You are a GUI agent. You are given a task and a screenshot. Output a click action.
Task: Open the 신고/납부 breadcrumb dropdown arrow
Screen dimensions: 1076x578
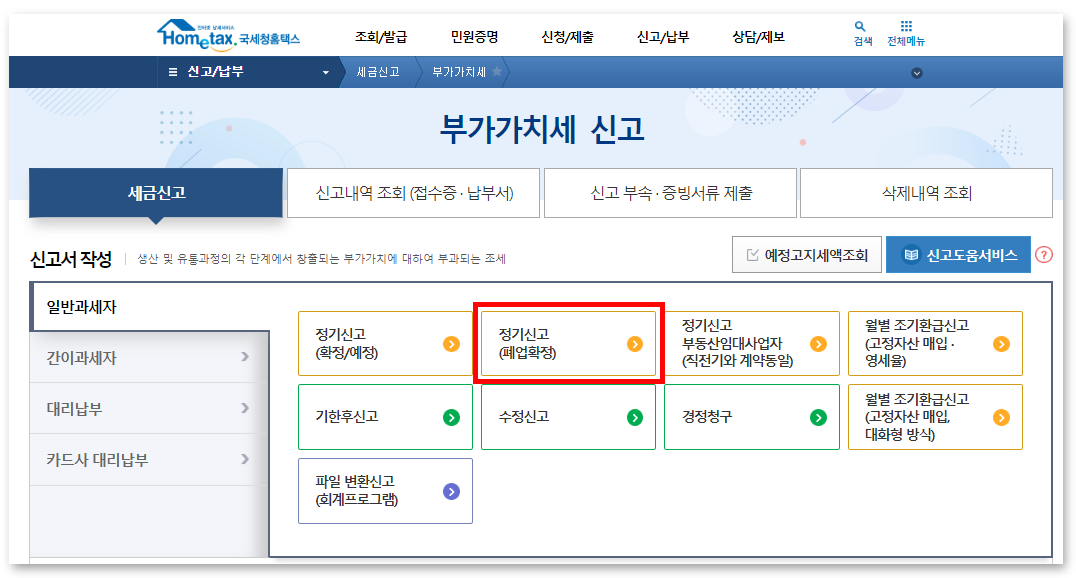pyautogui.click(x=324, y=71)
